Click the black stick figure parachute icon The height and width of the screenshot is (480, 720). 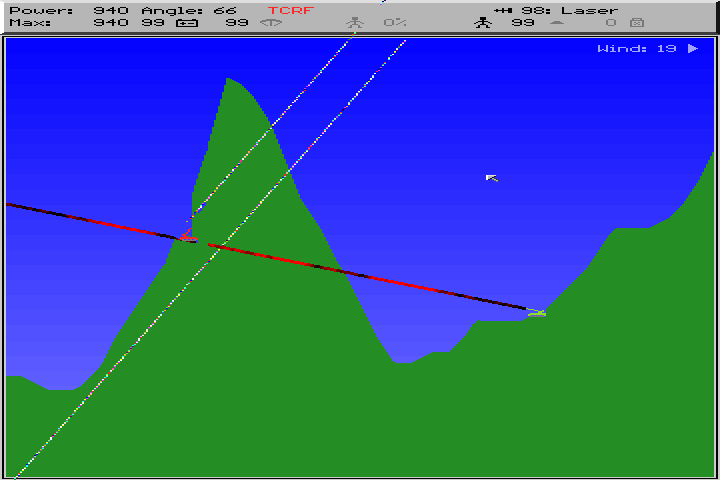click(x=483, y=22)
